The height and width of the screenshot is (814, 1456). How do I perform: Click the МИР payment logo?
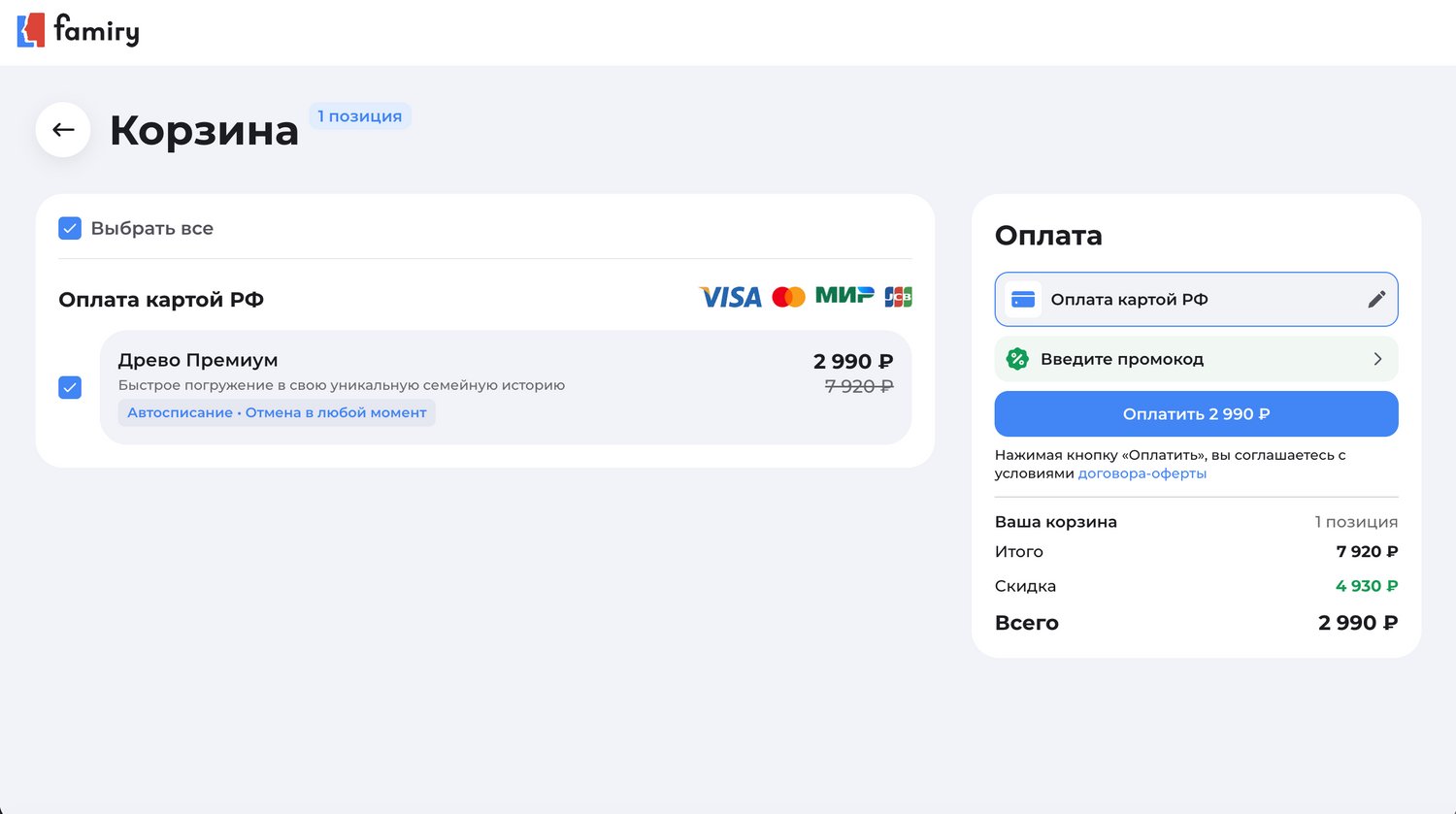(844, 295)
